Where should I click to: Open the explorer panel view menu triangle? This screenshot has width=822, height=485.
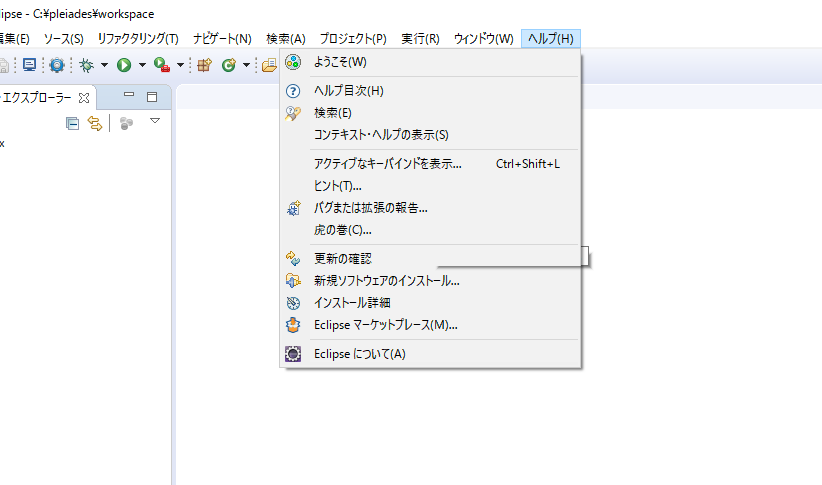pyautogui.click(x=155, y=122)
